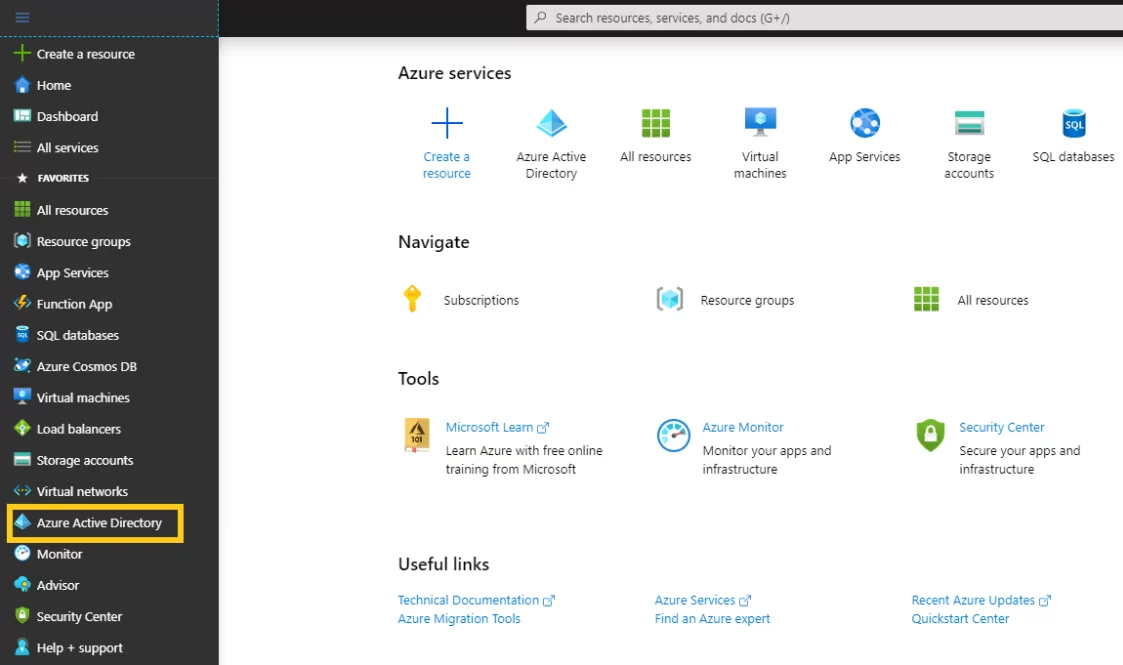Click the Help + support person icon
Image resolution: width=1123 pixels, height=665 pixels.
coord(22,647)
